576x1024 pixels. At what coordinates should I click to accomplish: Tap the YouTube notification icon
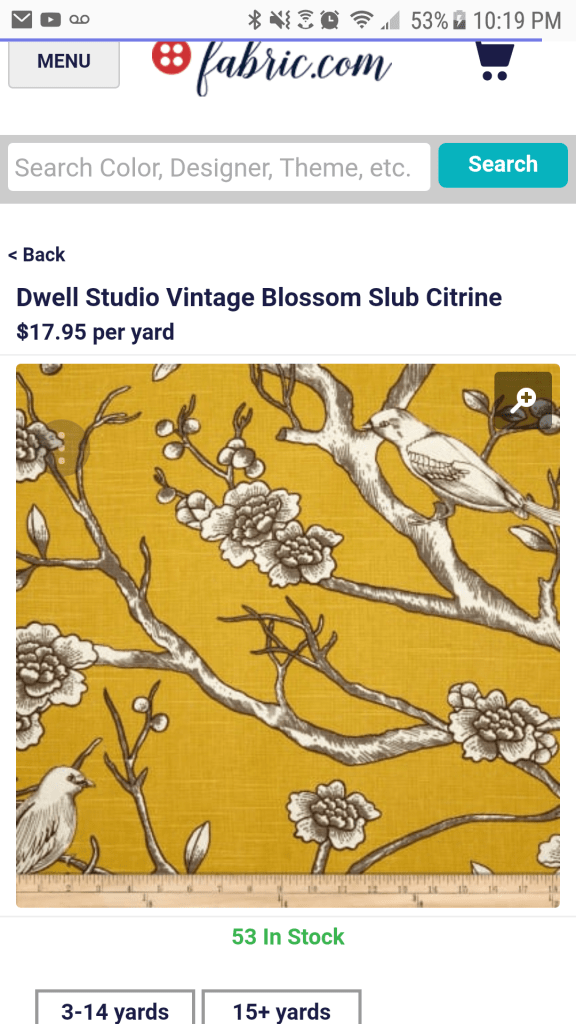(x=50, y=20)
